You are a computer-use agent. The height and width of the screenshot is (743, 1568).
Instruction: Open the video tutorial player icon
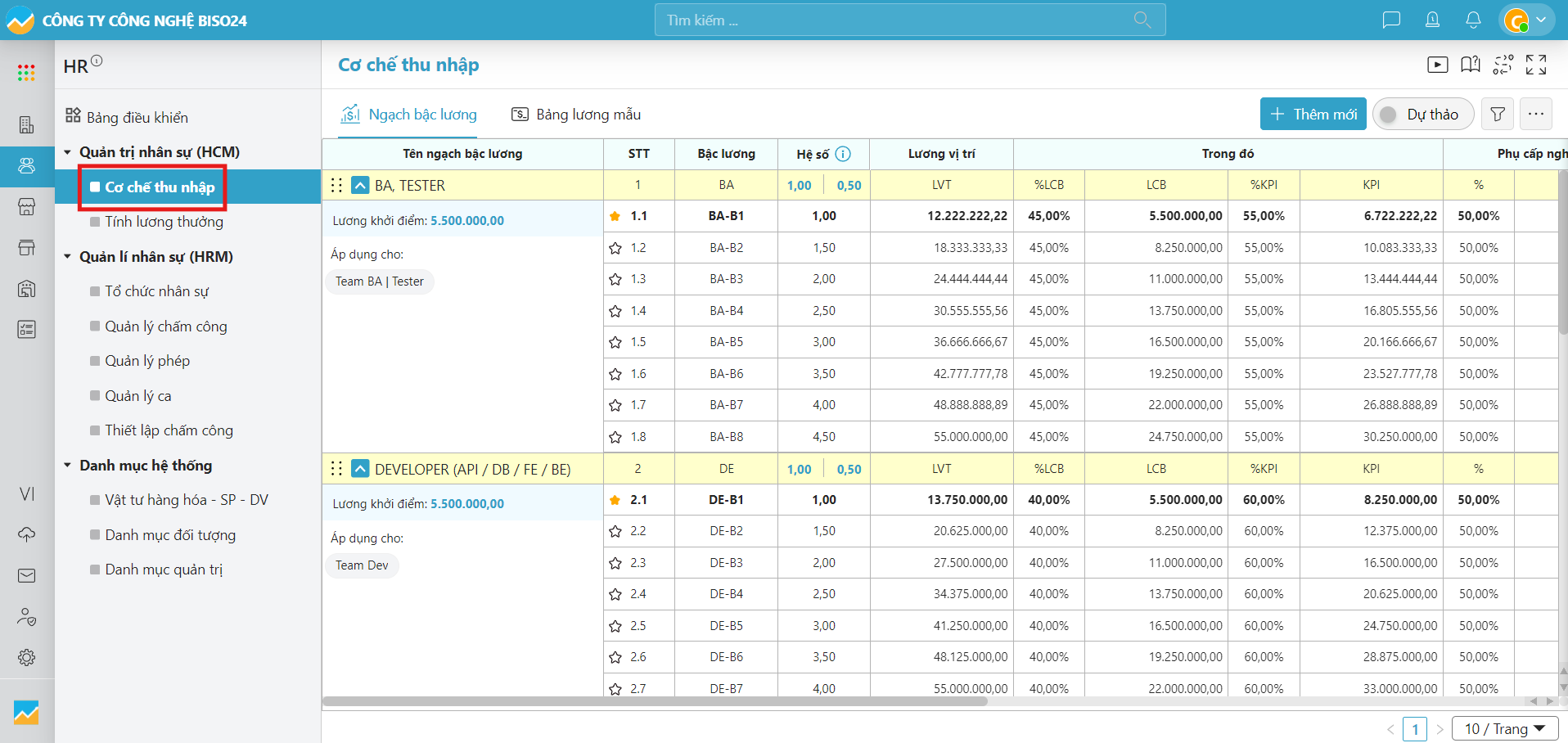(1437, 65)
